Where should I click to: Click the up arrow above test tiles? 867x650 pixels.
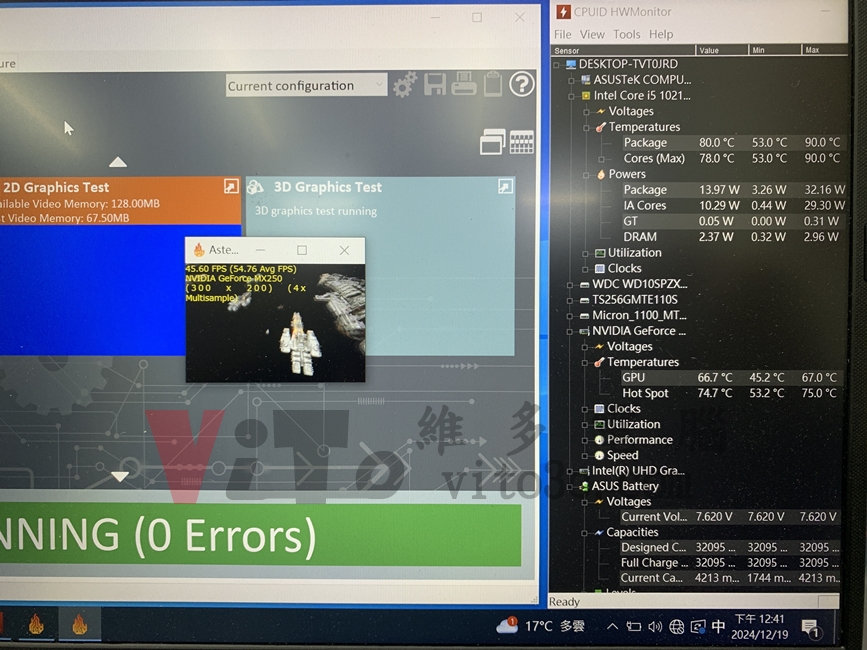pyautogui.click(x=118, y=162)
